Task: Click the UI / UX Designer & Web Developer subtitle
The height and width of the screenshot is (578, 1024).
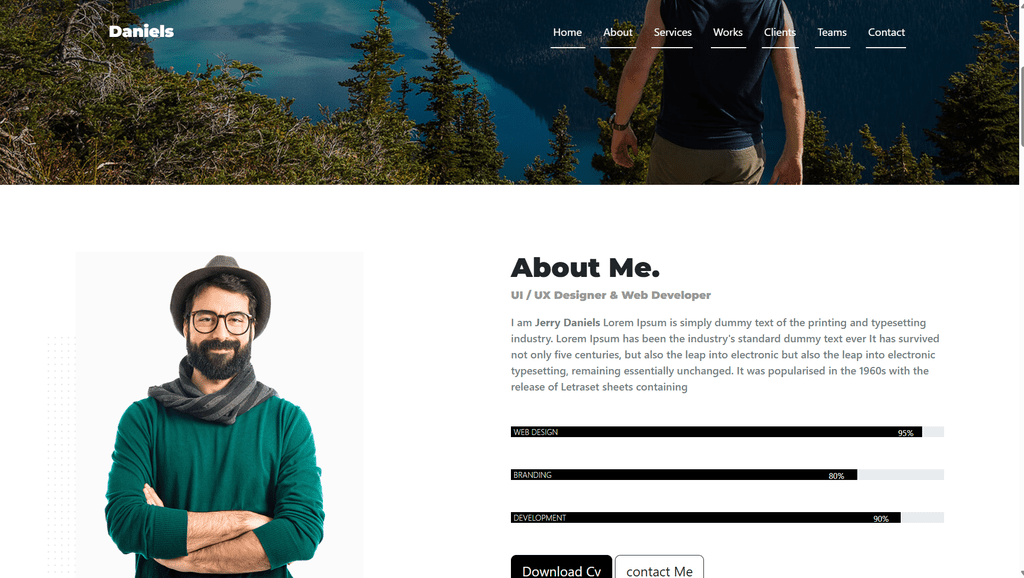Action: coord(611,295)
